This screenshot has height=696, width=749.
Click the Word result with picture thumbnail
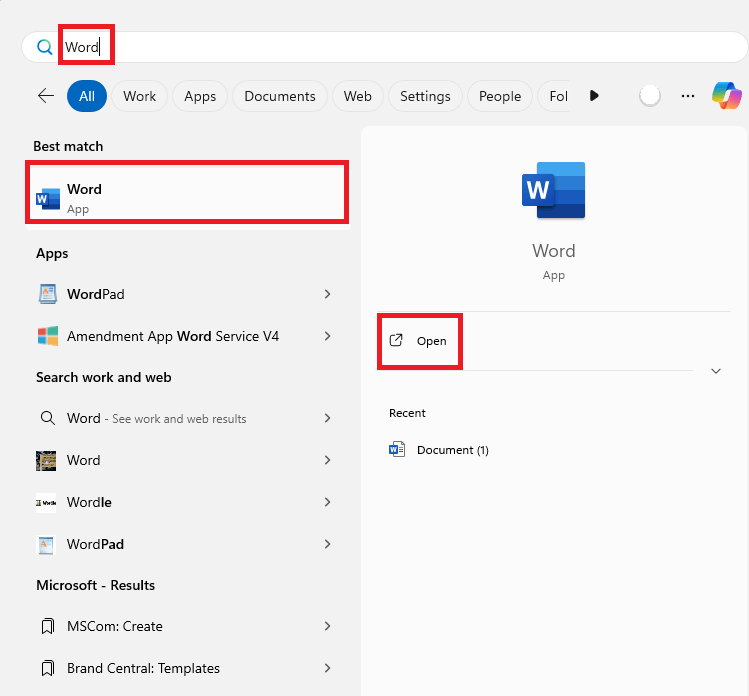(x=187, y=460)
